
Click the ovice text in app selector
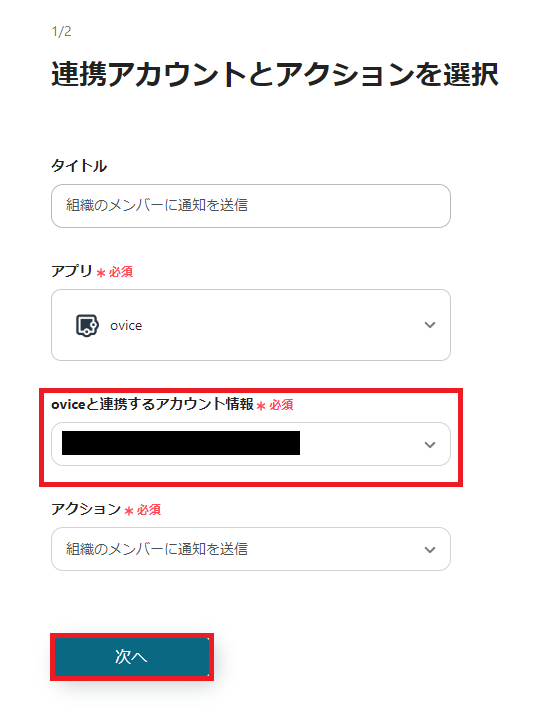tap(126, 326)
